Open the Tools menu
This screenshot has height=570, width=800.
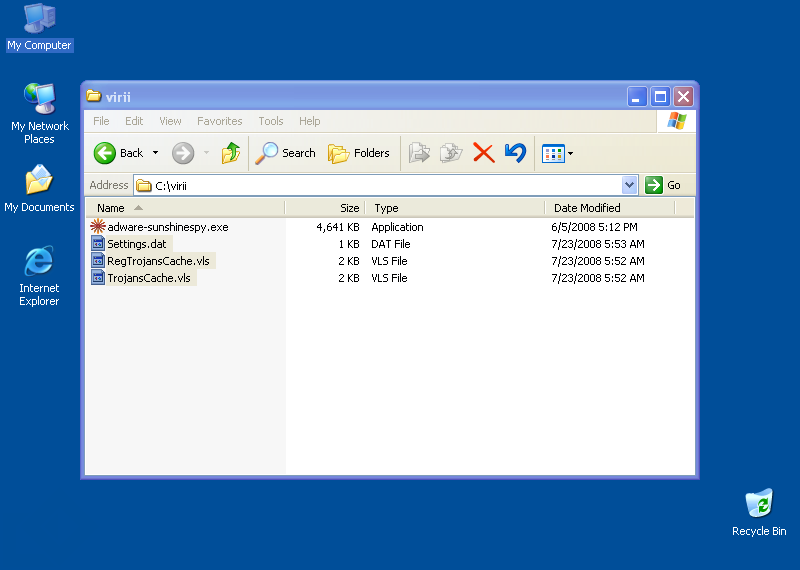pos(271,121)
